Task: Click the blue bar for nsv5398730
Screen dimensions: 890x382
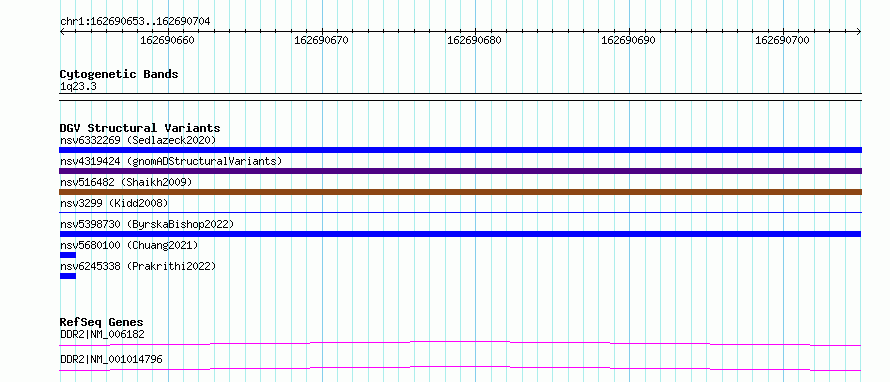Action: (x=460, y=234)
